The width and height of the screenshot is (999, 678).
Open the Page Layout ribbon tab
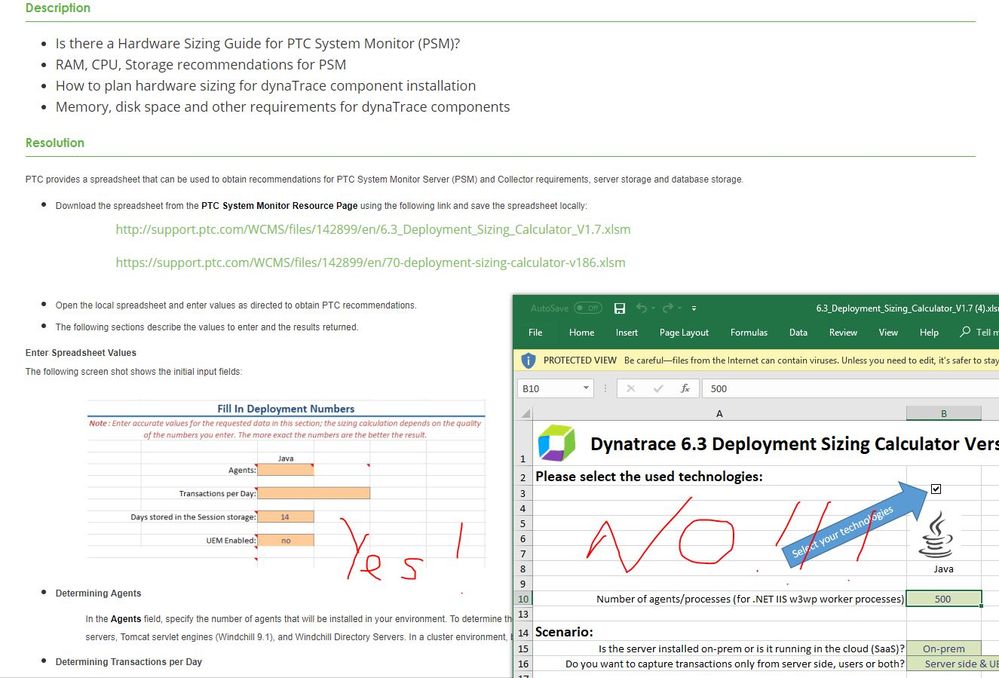tap(684, 333)
